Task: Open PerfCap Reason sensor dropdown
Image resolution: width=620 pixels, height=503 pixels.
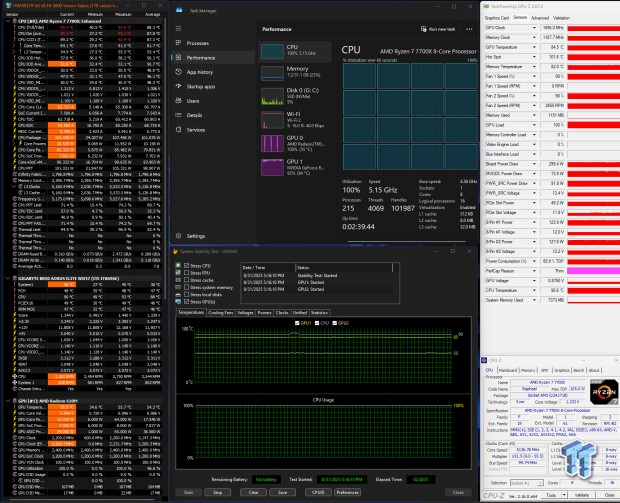Action: [x=534, y=271]
